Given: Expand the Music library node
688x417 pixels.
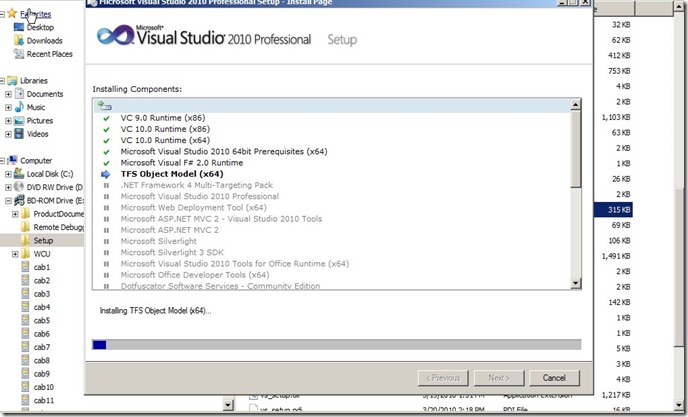Looking at the screenshot, I should point(8,107).
